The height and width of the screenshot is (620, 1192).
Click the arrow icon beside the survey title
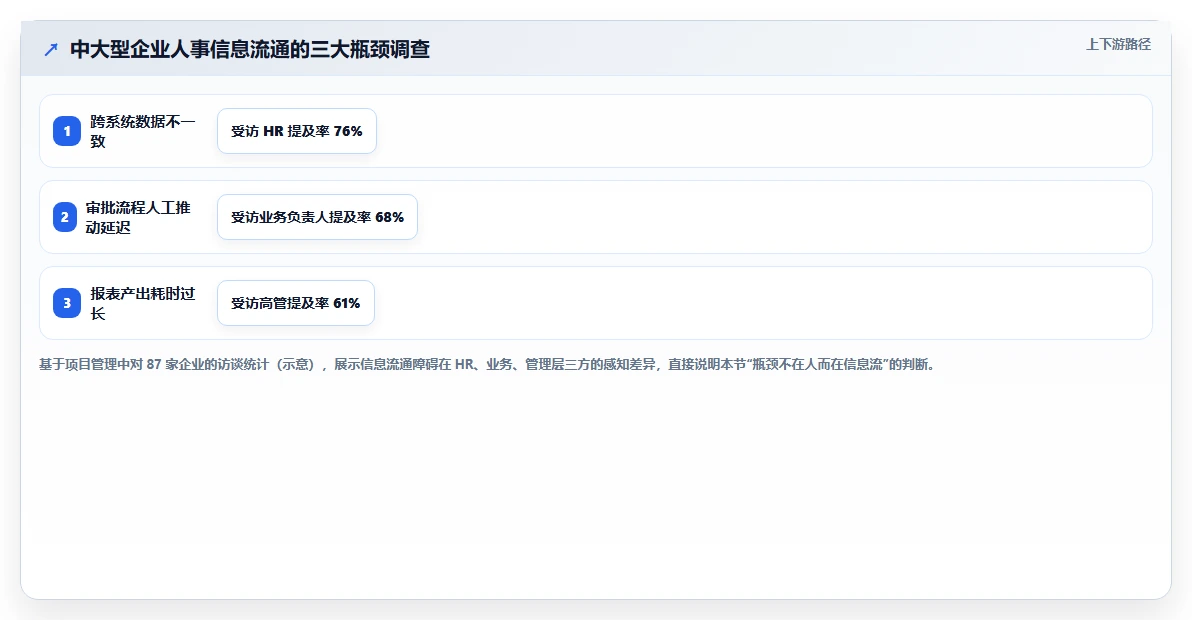point(51,50)
